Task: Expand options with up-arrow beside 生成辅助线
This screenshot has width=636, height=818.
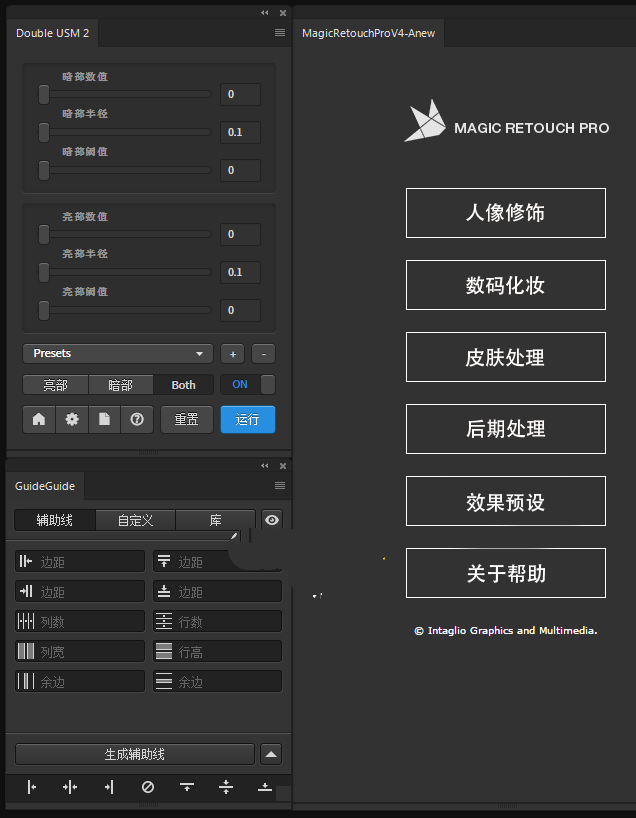Action: tap(271, 754)
